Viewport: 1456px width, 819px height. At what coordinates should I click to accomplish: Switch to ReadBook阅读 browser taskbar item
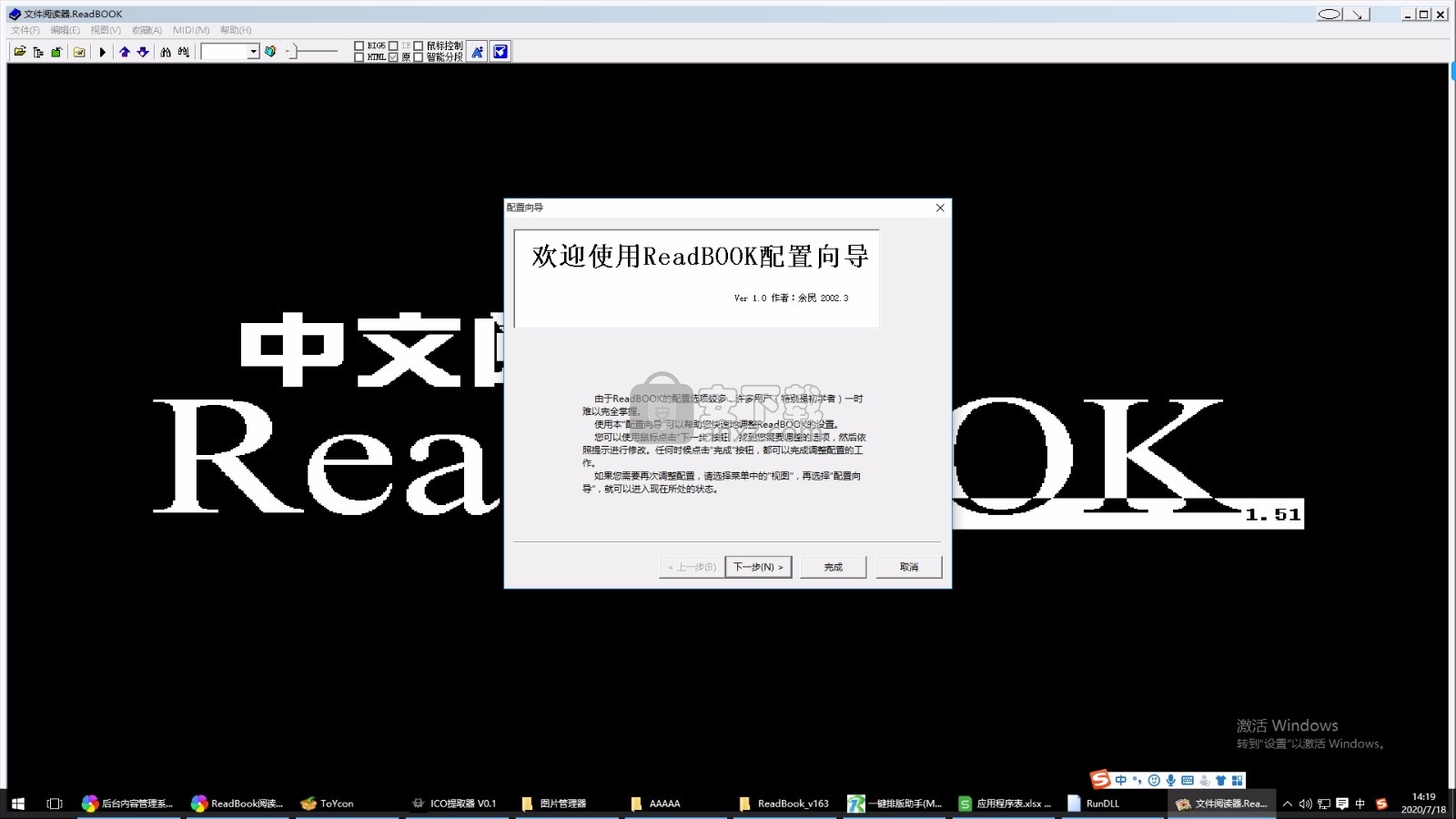(x=238, y=804)
